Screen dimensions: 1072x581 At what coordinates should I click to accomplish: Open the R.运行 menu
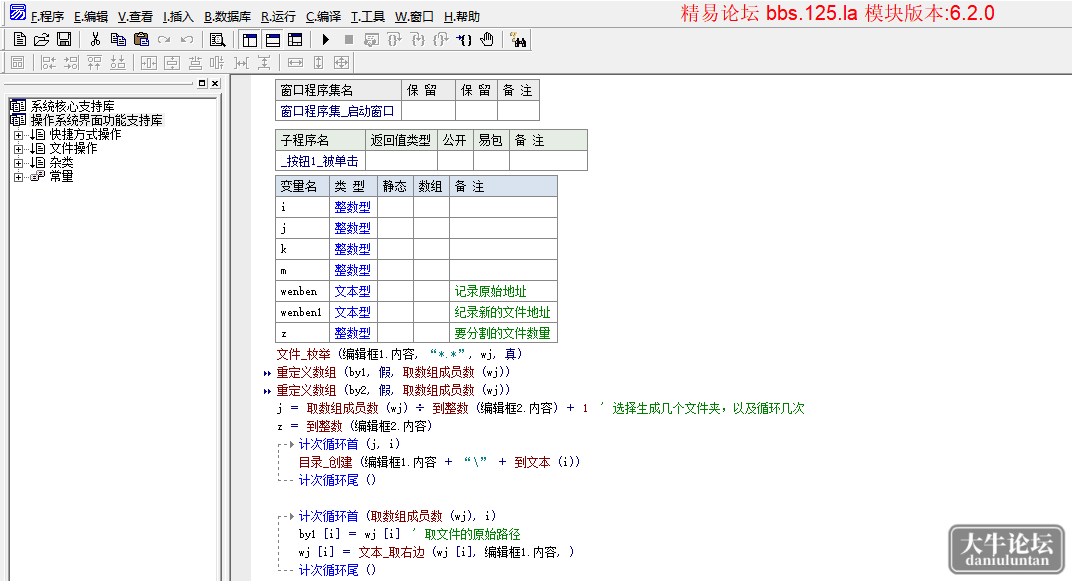(278, 16)
